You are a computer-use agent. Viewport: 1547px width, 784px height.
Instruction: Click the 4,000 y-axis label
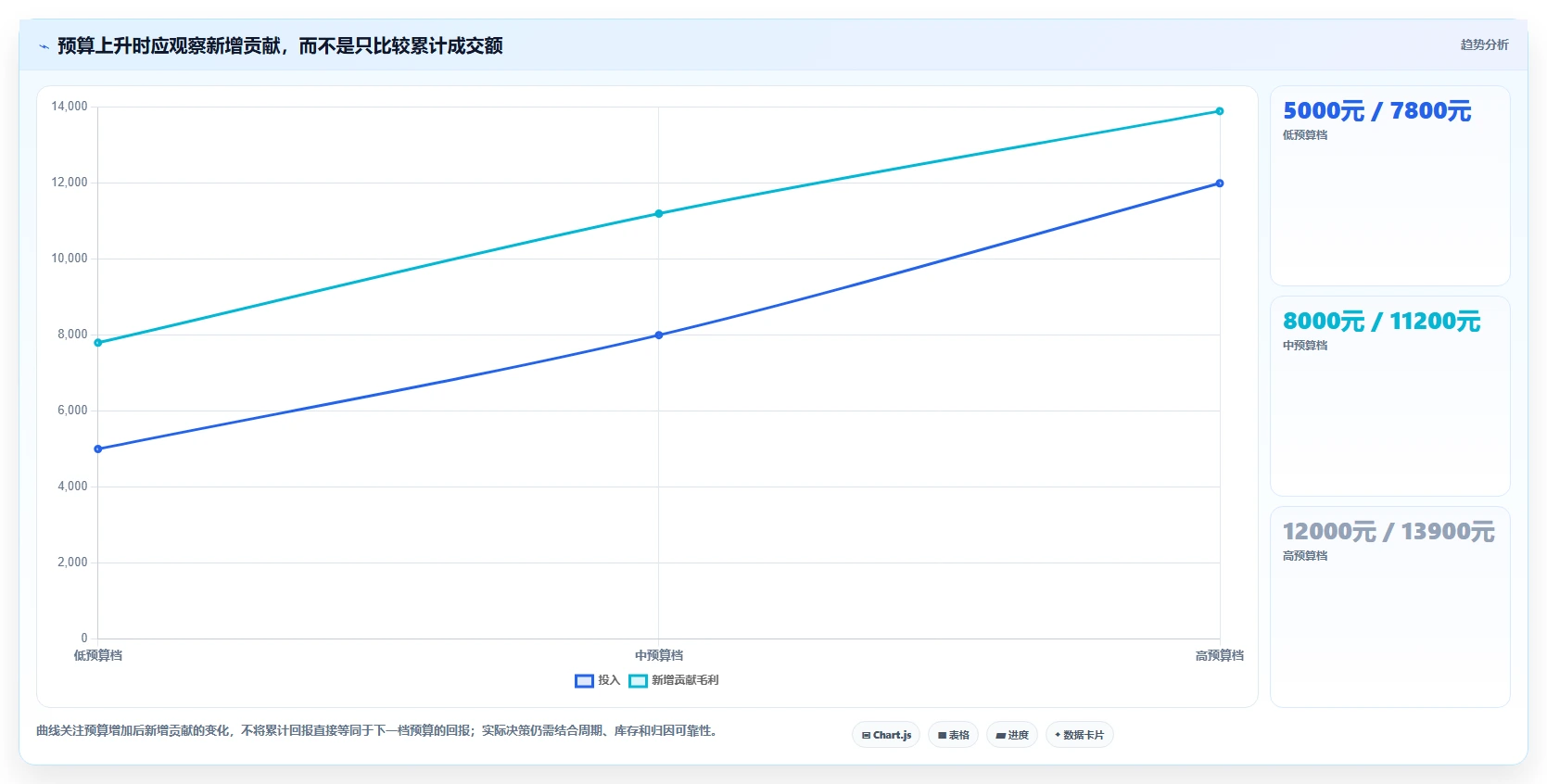[72, 487]
